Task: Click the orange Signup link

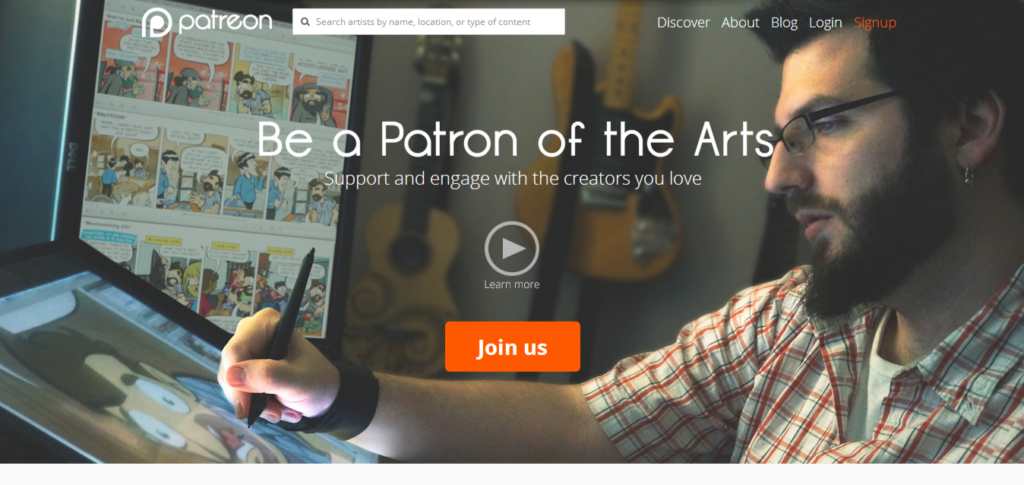Action: click(875, 22)
